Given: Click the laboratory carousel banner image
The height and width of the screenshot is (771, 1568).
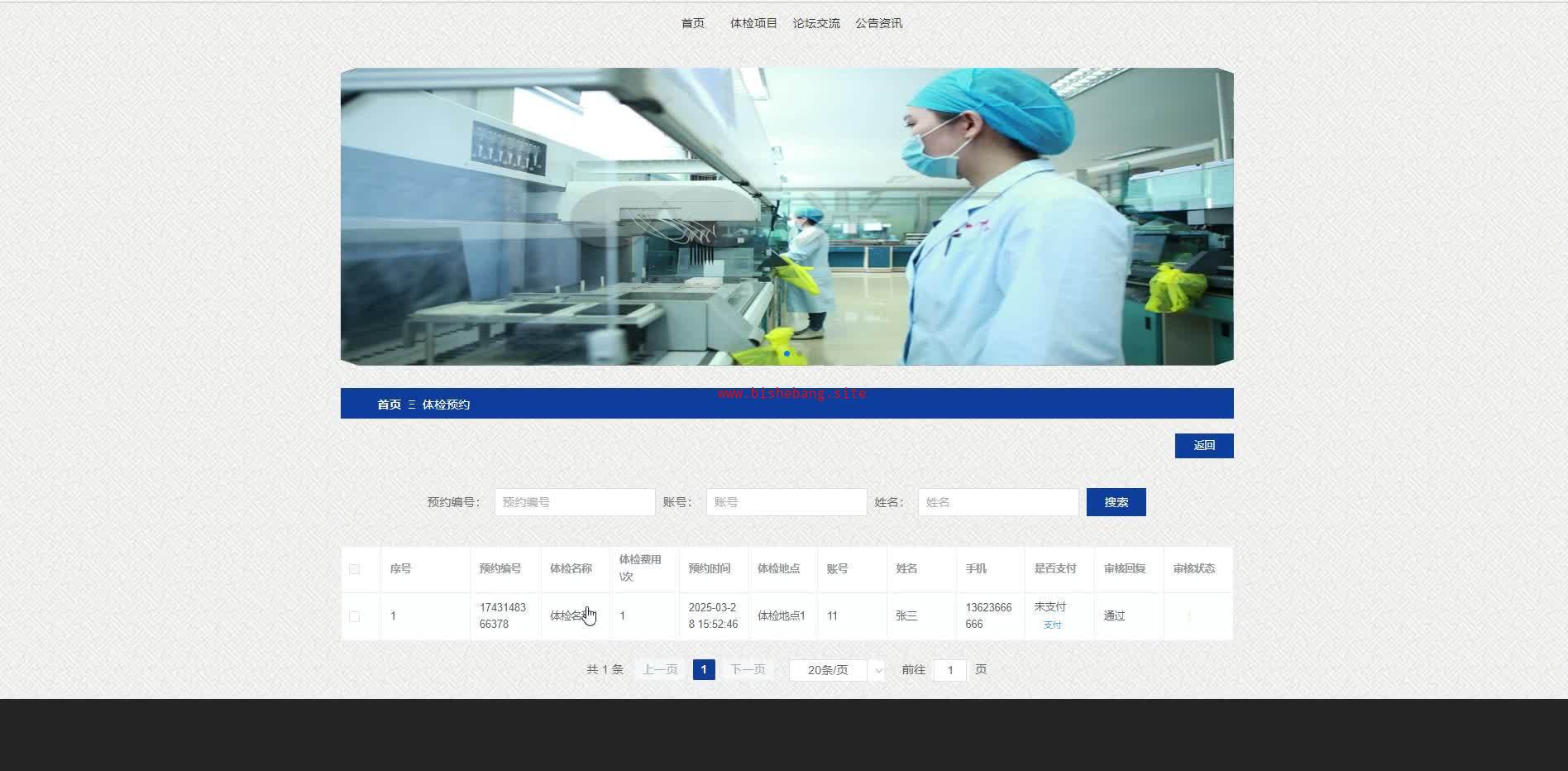Looking at the screenshot, I should pyautogui.click(x=787, y=217).
